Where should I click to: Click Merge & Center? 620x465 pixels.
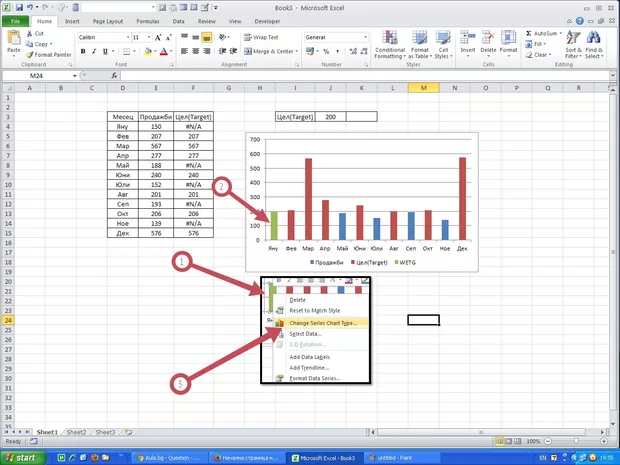(x=268, y=51)
